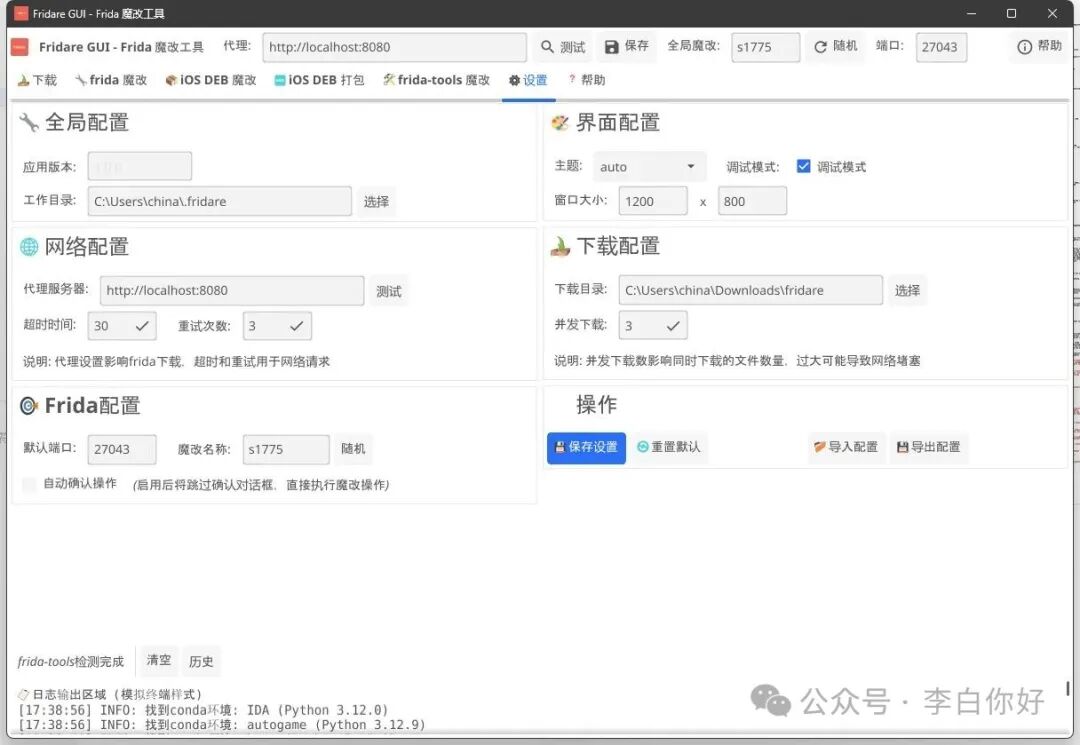Screen dimensions: 1080x745
Task: Click the toolbar 端口 port field
Action: coord(941,47)
